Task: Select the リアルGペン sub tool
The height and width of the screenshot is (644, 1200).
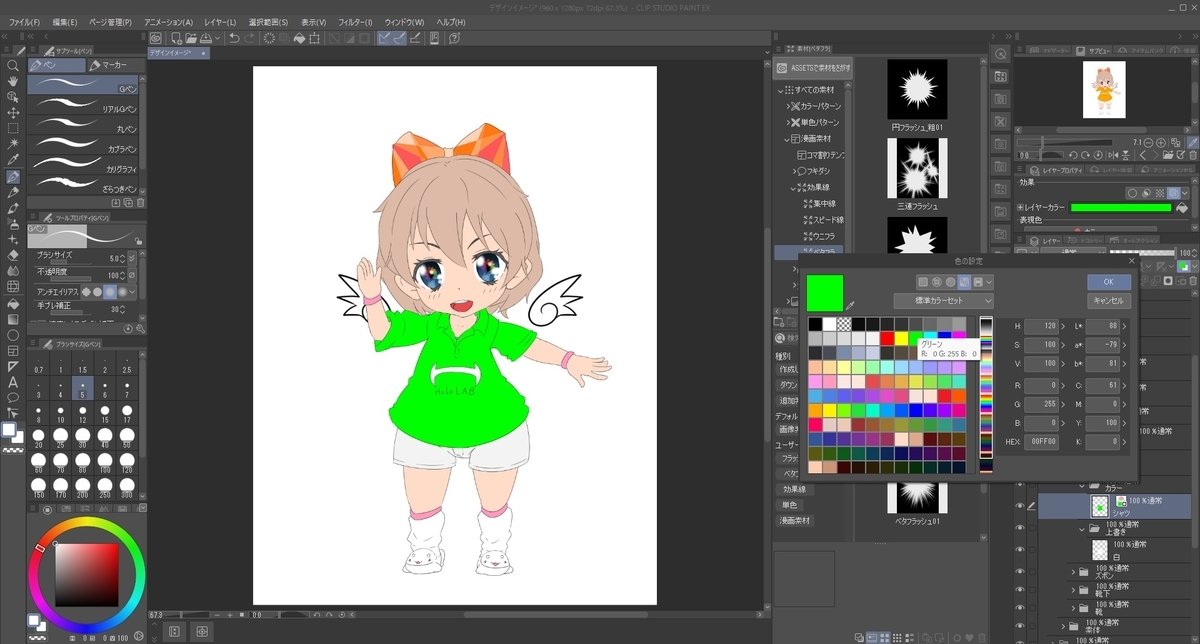Action: (83, 108)
